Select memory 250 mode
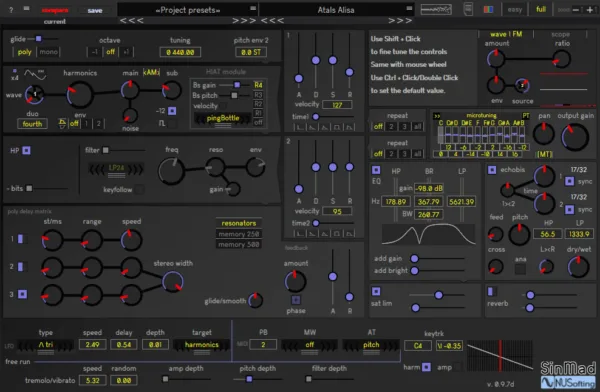Screen dimensions: 600x392 [239, 234]
